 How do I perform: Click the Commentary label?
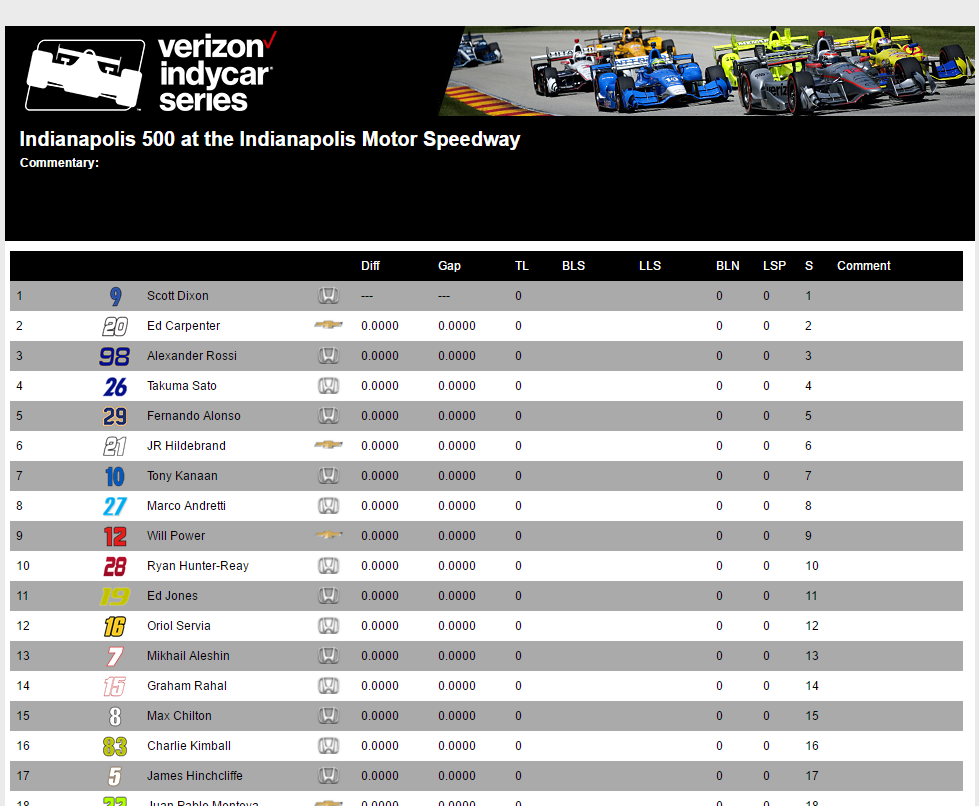59,163
